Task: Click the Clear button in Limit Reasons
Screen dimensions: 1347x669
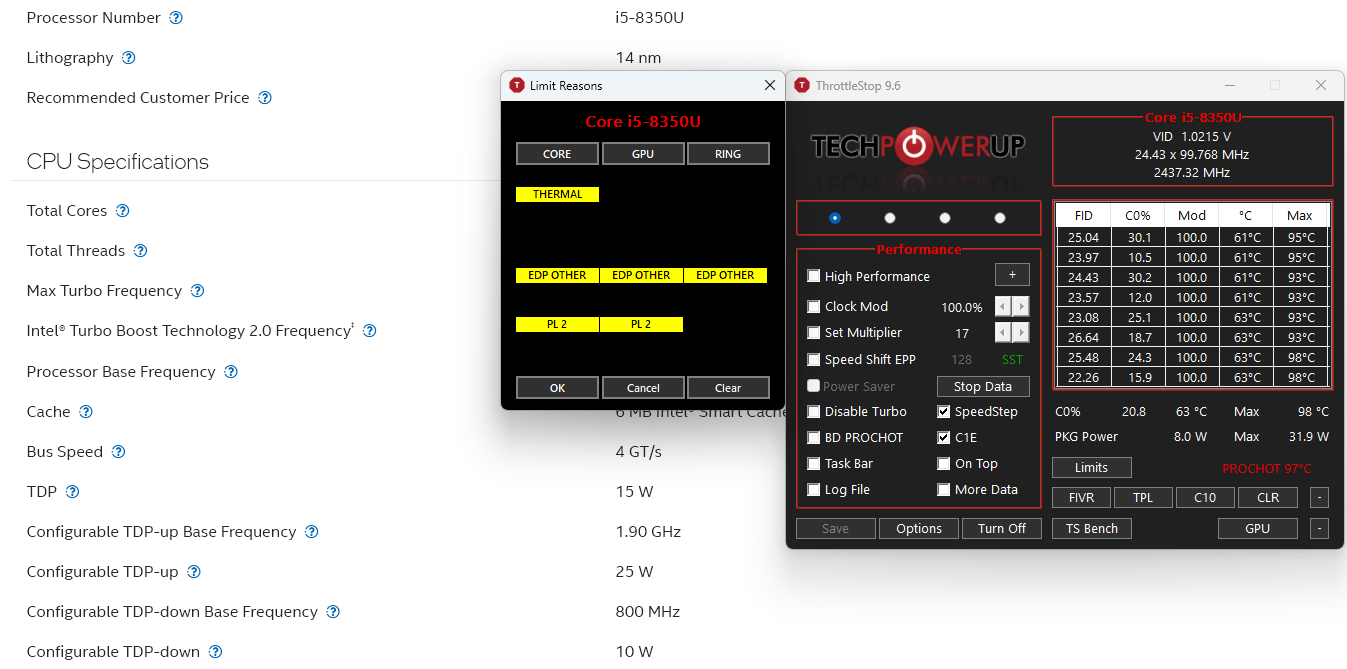Action: click(x=728, y=388)
